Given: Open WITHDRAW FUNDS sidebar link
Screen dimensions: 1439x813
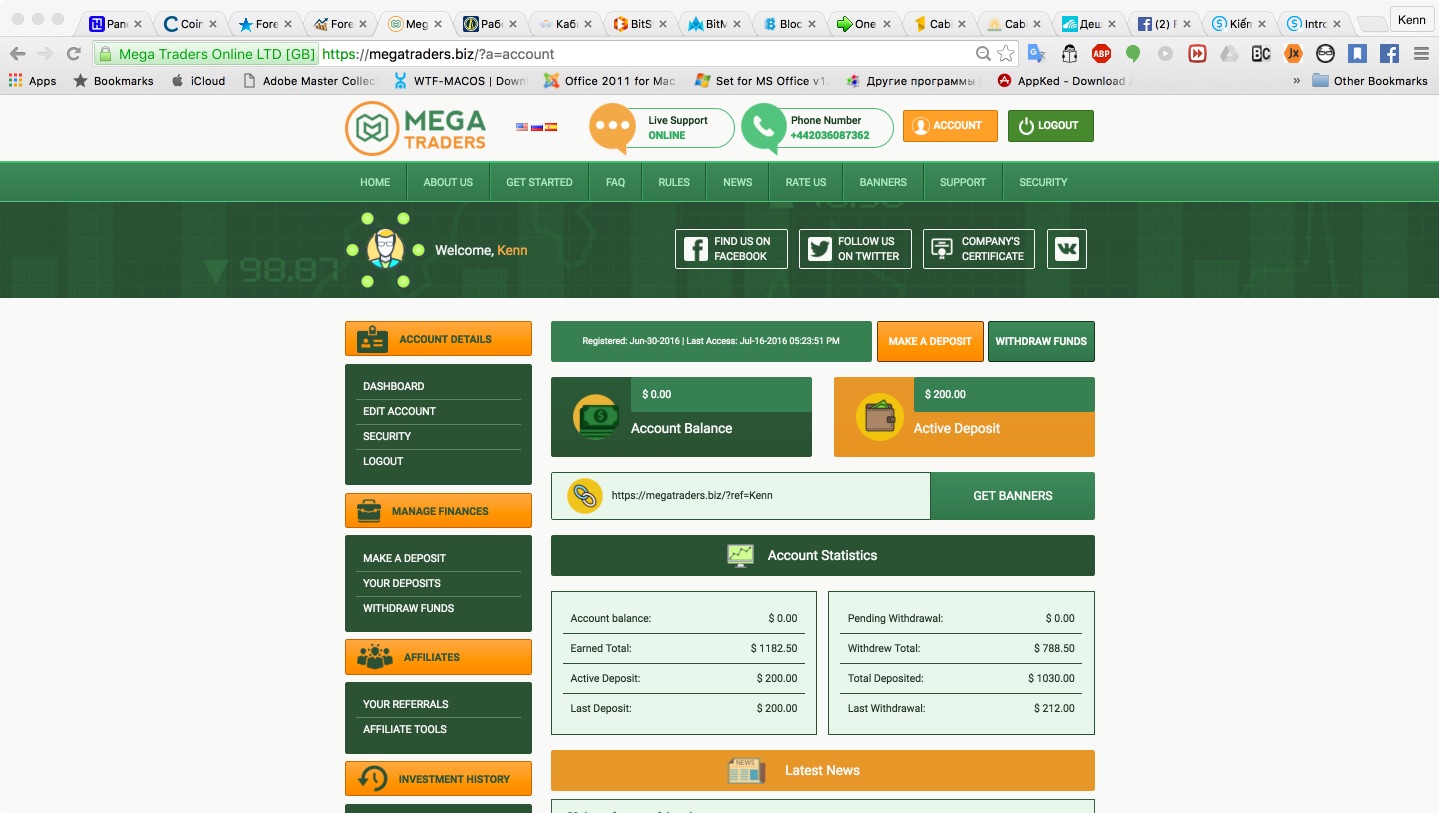Looking at the screenshot, I should [x=408, y=608].
